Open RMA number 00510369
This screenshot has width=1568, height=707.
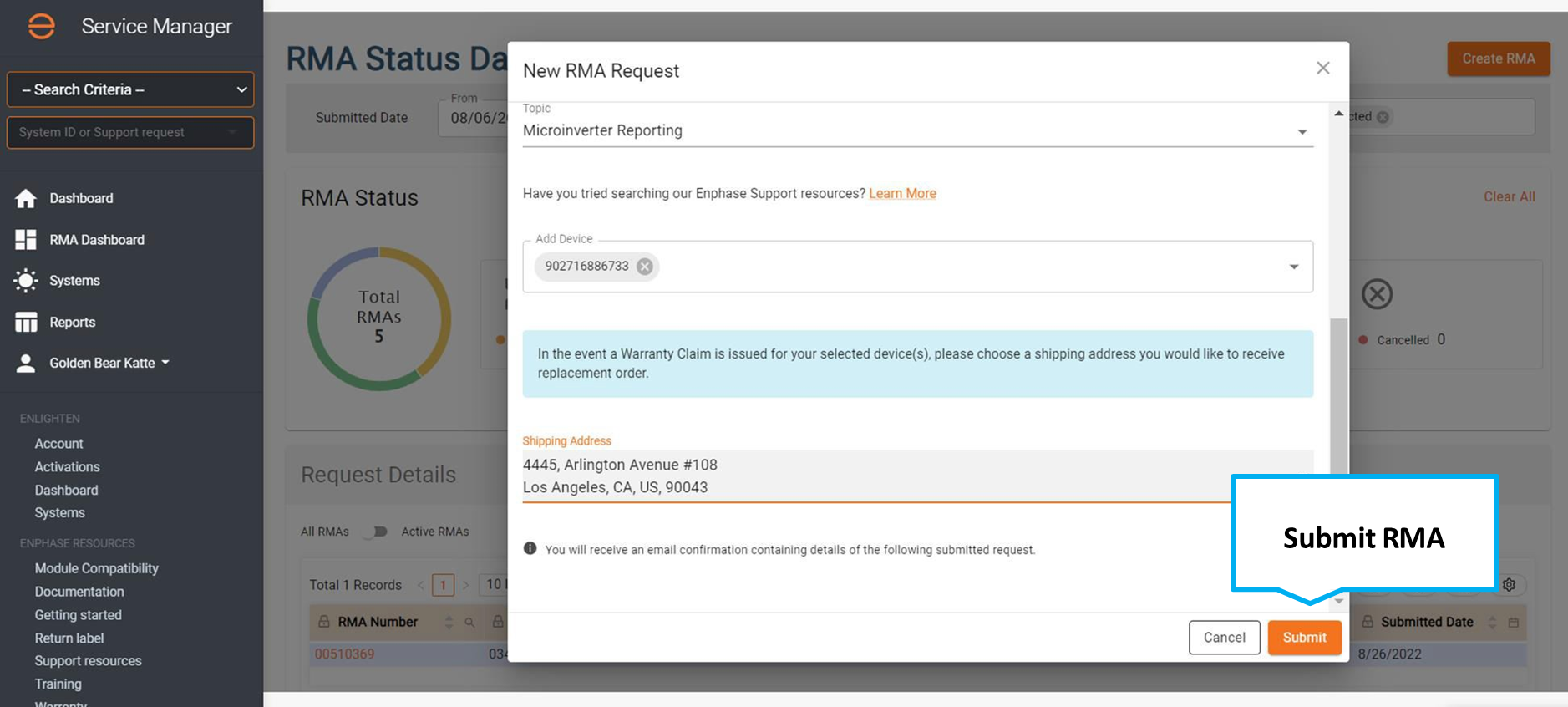[x=344, y=654]
